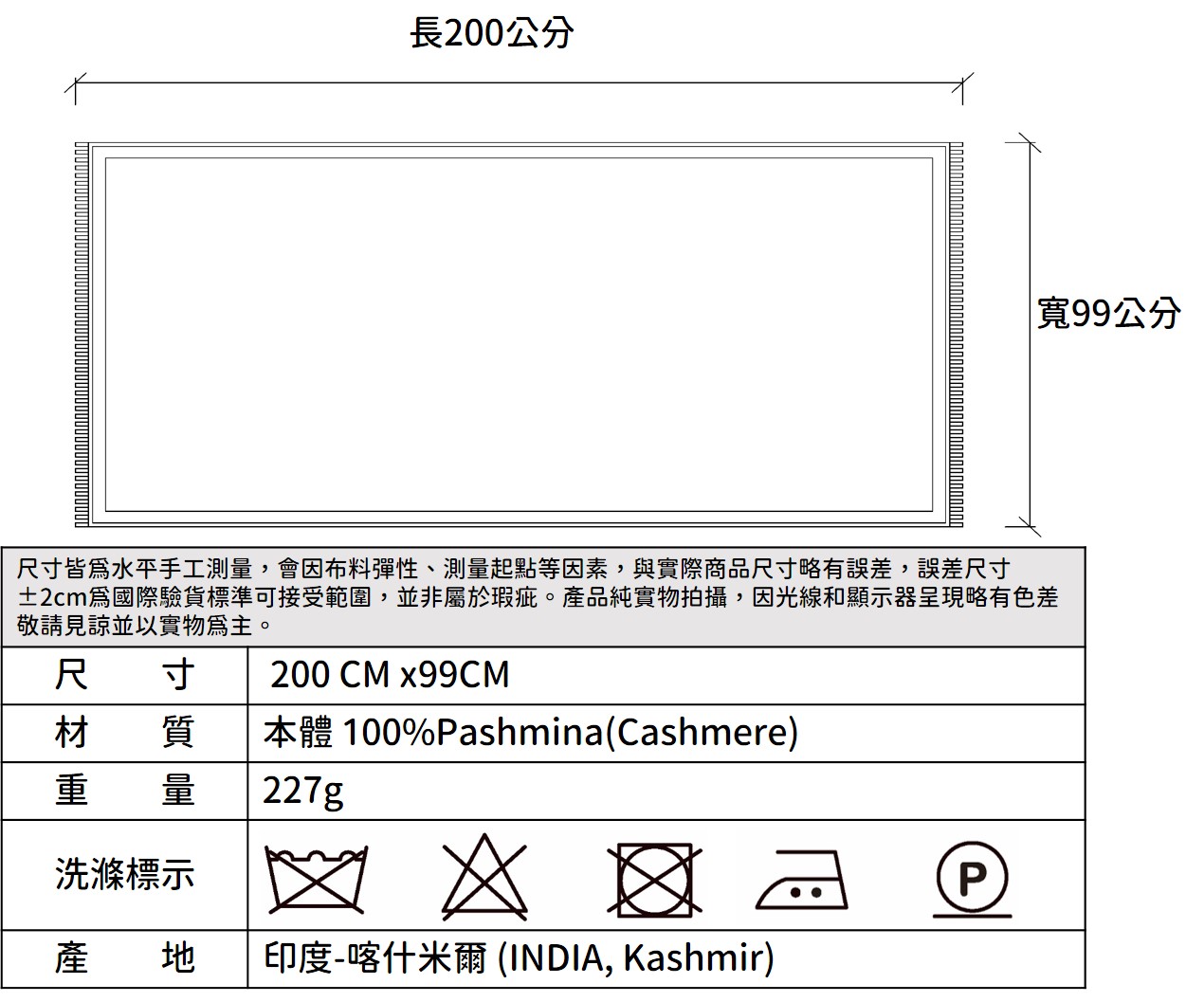
Task: Click the do-not-bleach triangle symbol
Action: point(484,878)
